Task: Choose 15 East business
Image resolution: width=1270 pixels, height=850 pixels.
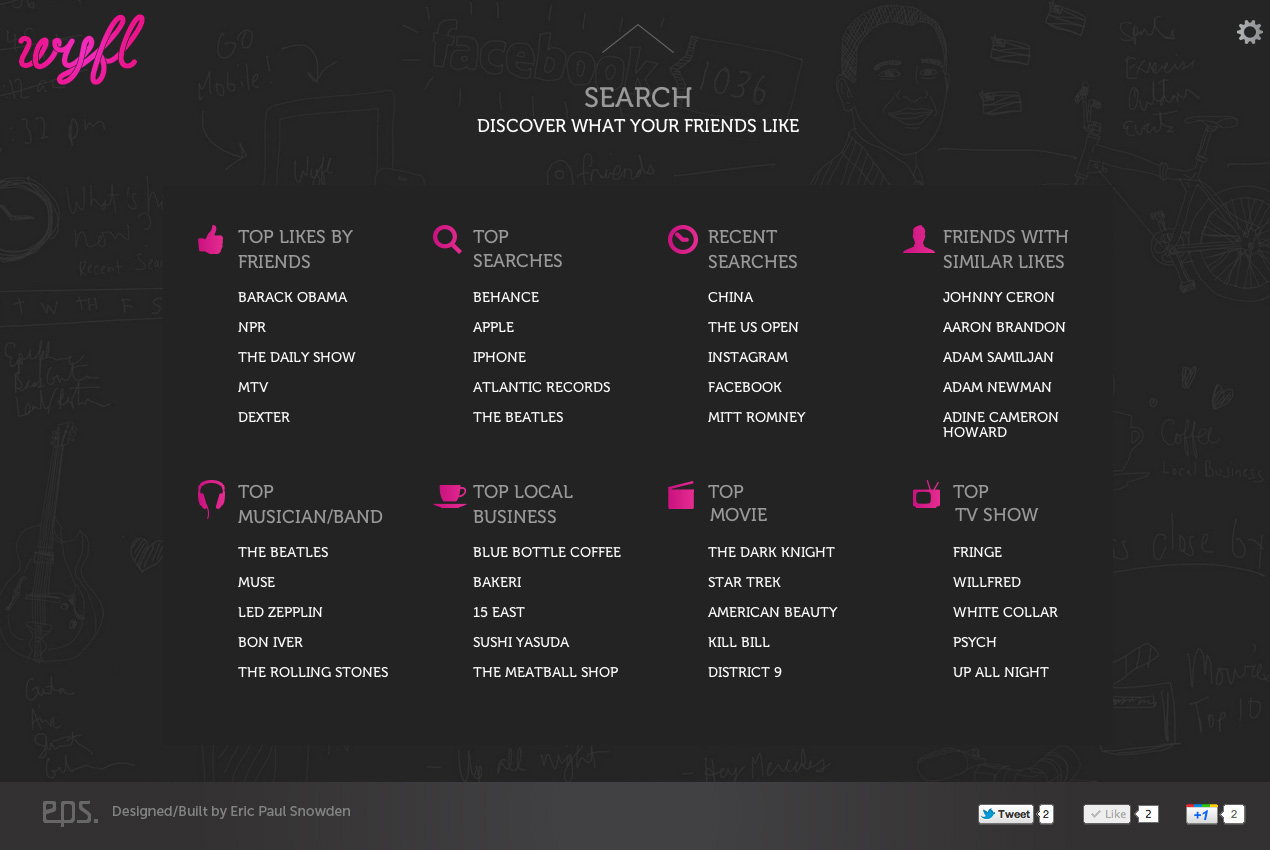Action: [x=499, y=612]
